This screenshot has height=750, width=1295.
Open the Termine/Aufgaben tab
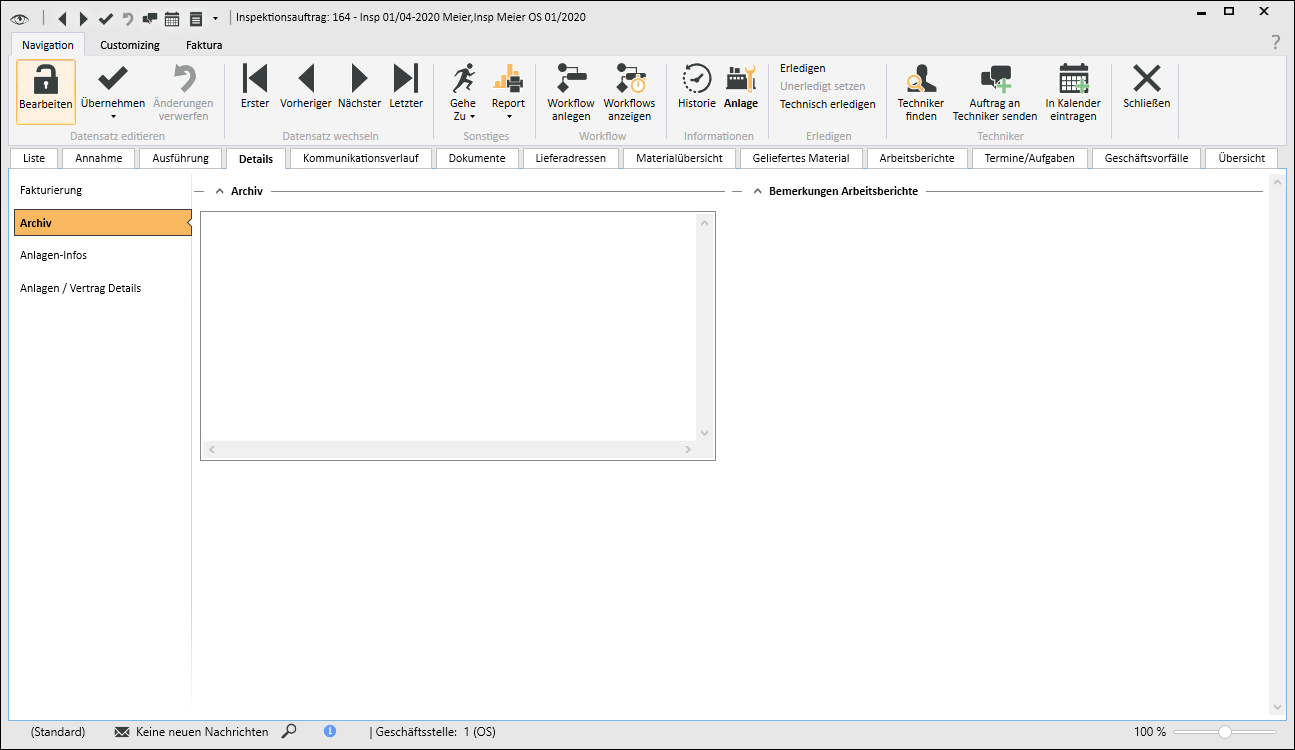(1030, 158)
